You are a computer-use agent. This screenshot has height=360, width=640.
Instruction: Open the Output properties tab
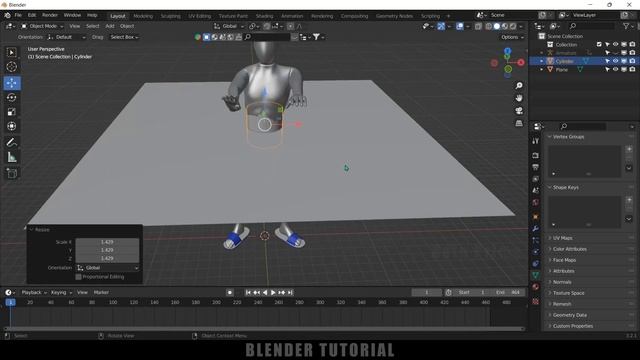(536, 167)
